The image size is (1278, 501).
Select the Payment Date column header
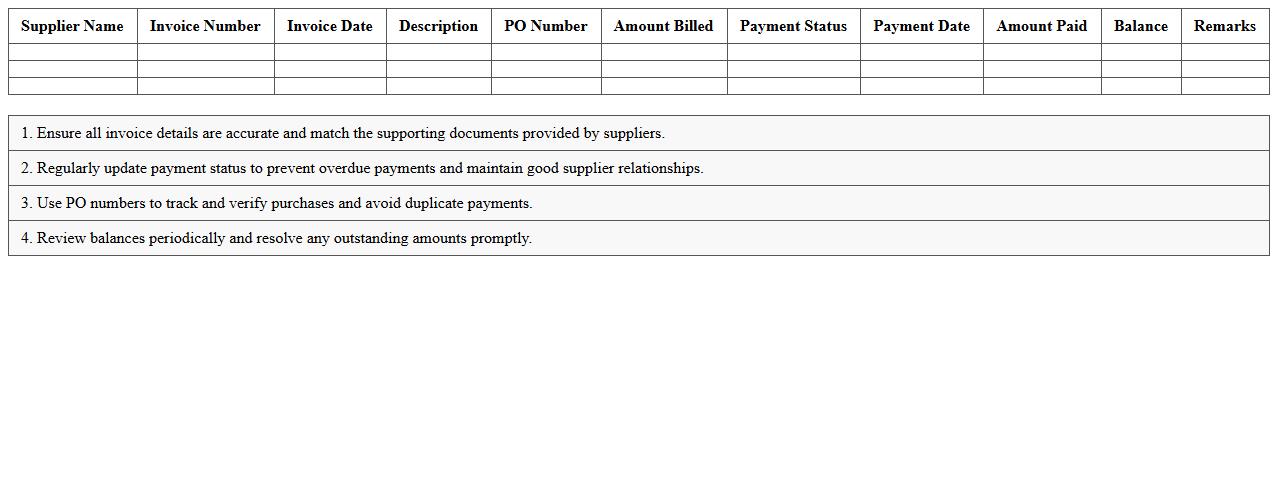[921, 26]
